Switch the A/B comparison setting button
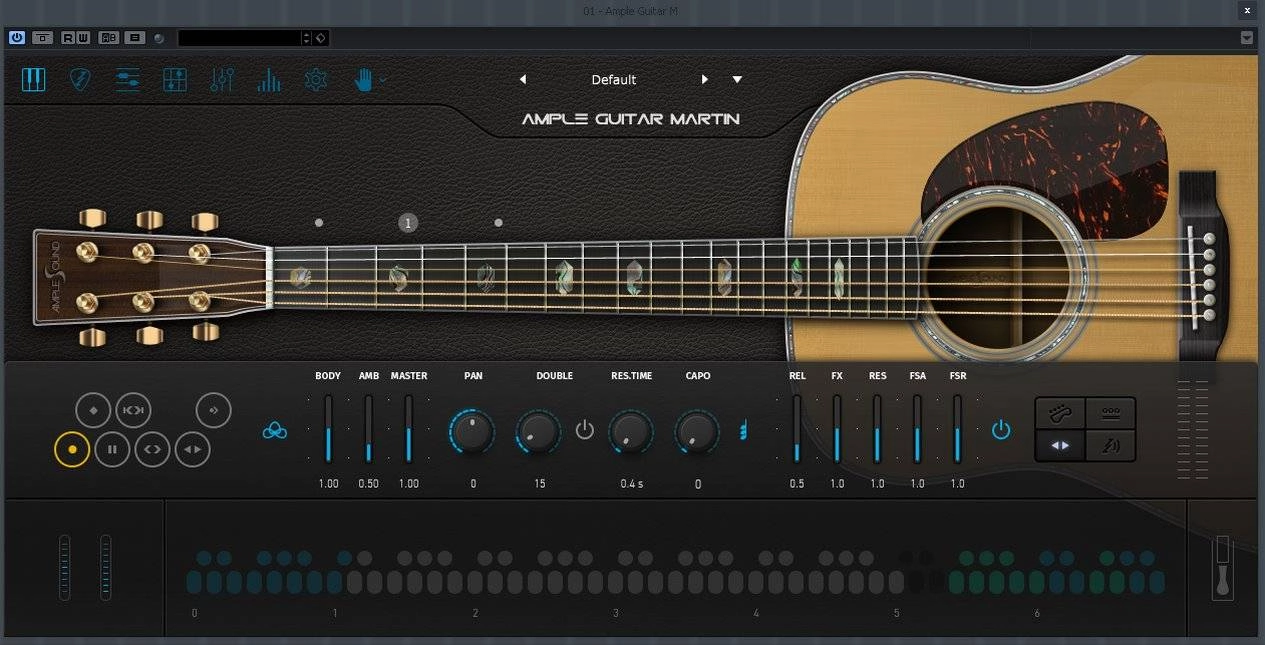The height and width of the screenshot is (645, 1265). pyautogui.click(x=108, y=38)
